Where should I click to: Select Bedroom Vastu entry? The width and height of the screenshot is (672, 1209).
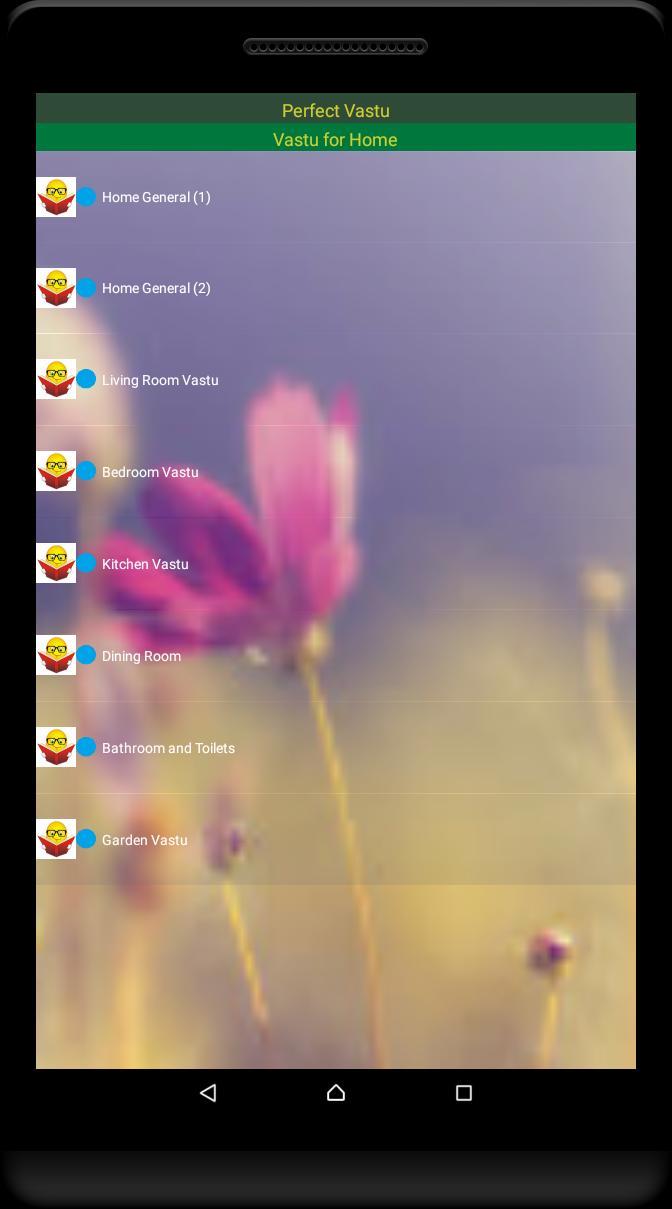pyautogui.click(x=336, y=471)
